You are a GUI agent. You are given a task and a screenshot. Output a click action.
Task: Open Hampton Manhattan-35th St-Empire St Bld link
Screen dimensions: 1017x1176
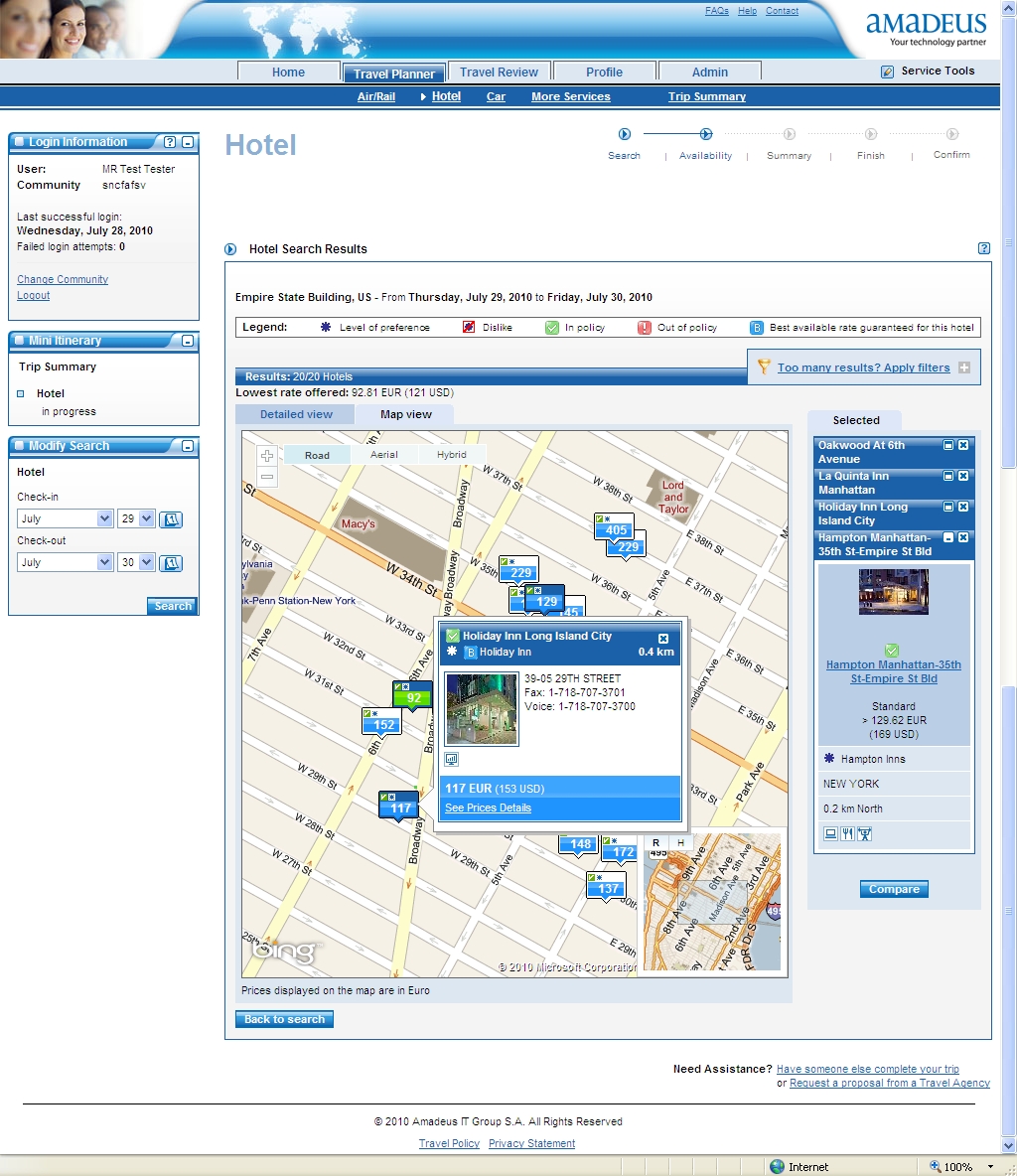click(x=893, y=671)
